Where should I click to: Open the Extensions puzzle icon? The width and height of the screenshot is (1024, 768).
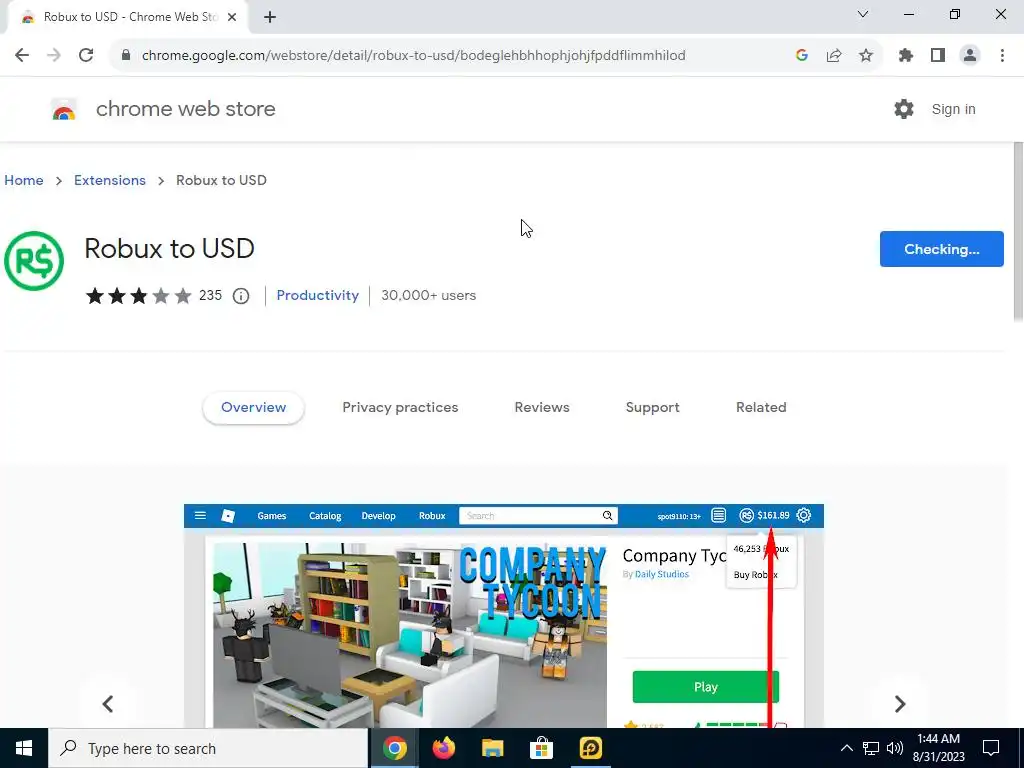[906, 55]
